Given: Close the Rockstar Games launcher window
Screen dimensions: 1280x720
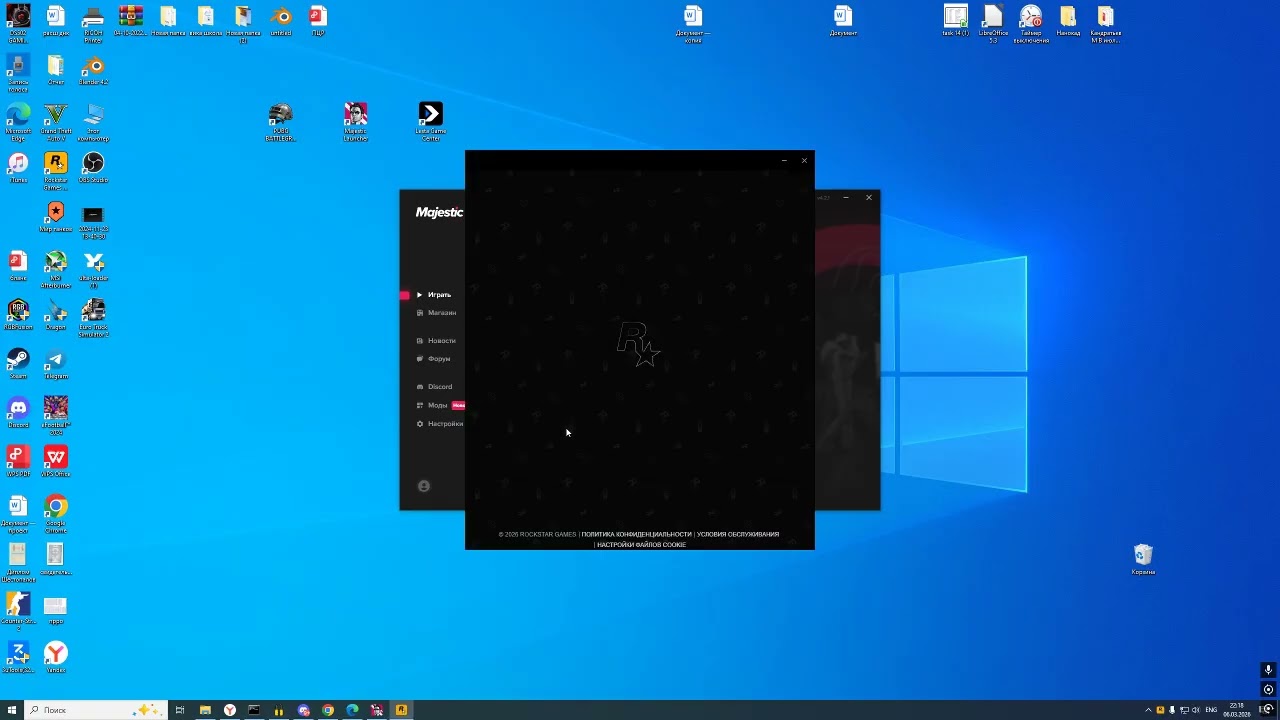Looking at the screenshot, I should [804, 160].
